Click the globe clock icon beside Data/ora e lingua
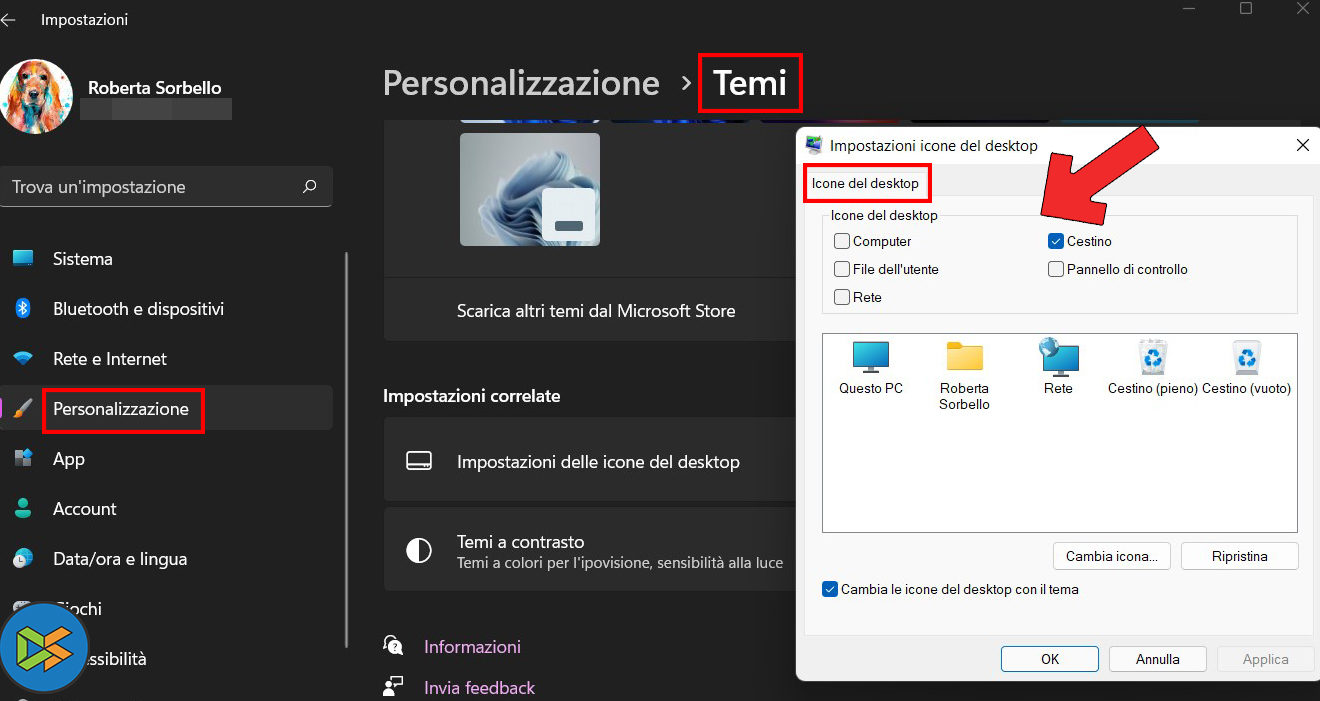 point(23,558)
